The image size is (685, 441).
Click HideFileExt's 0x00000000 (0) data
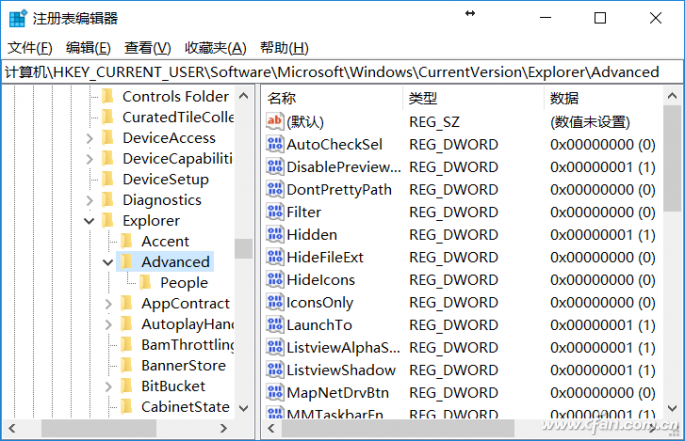602,257
